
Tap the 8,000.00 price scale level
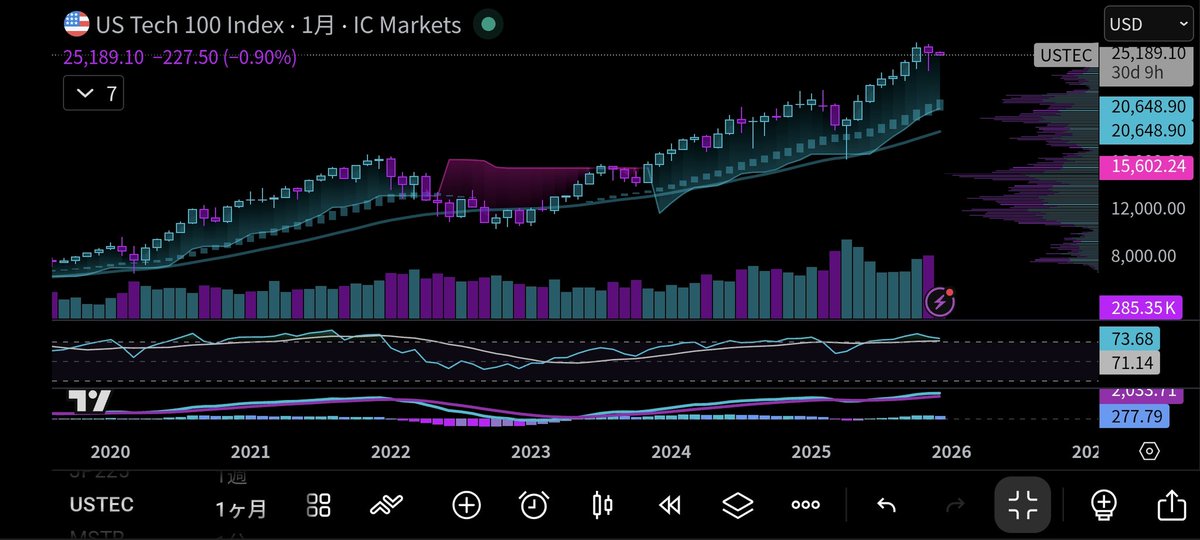coord(1146,256)
